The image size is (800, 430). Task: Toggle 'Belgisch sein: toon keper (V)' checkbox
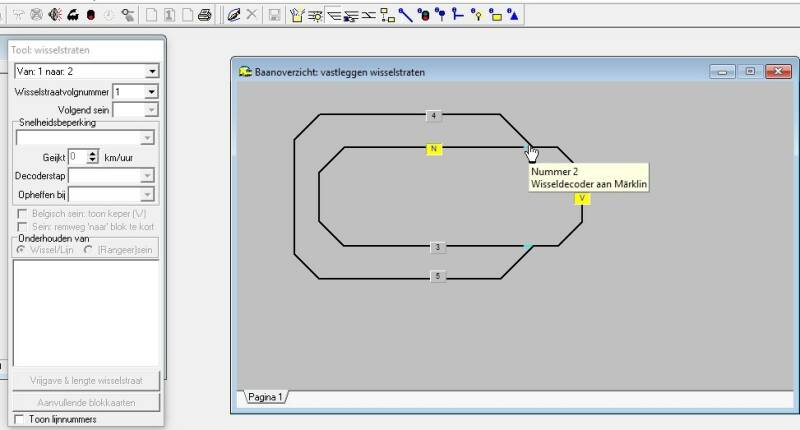[x=22, y=213]
